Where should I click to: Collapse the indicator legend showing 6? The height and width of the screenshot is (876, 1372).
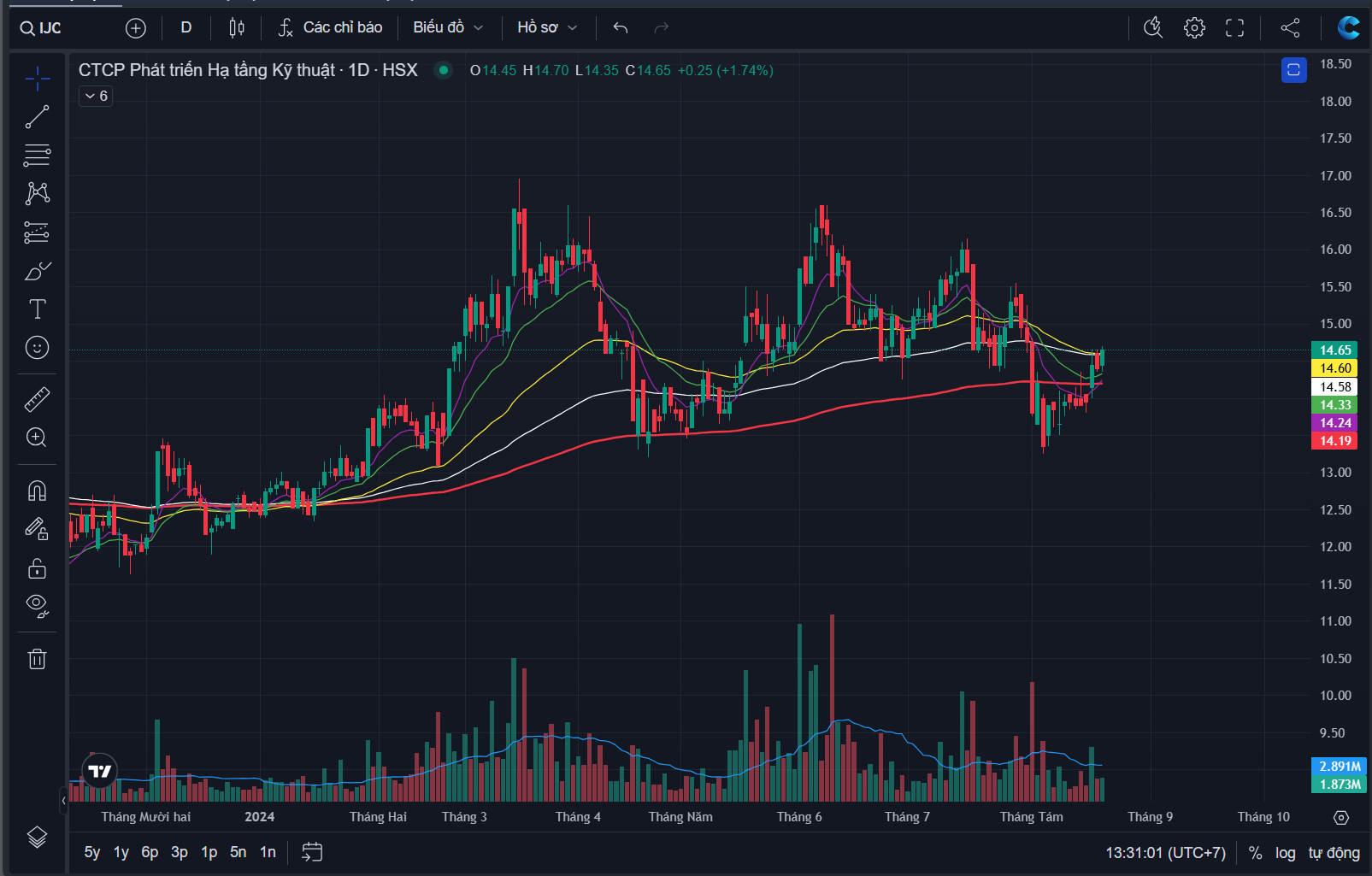(x=96, y=96)
